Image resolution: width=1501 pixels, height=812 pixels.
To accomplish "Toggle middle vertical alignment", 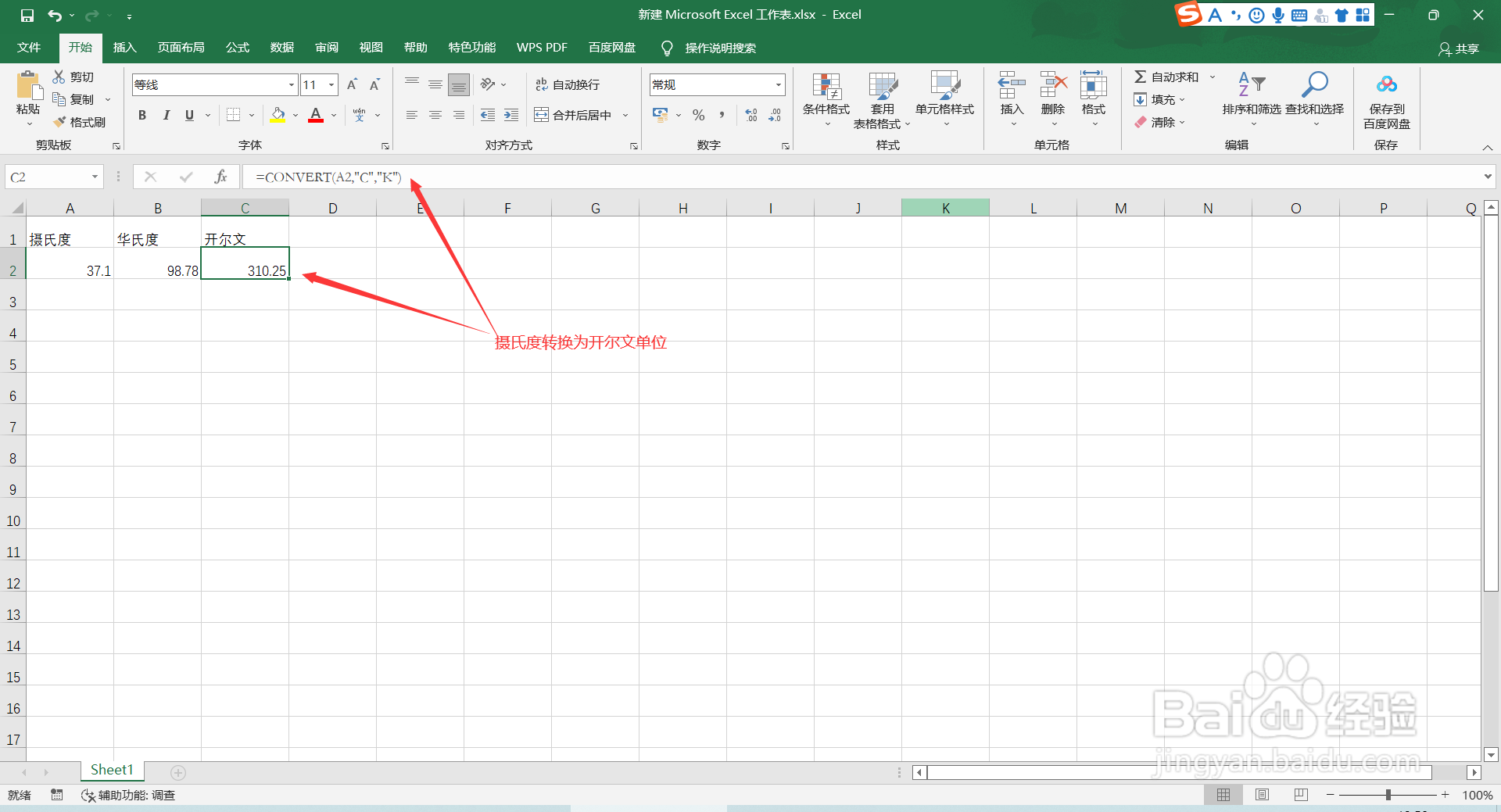I will coord(435,84).
